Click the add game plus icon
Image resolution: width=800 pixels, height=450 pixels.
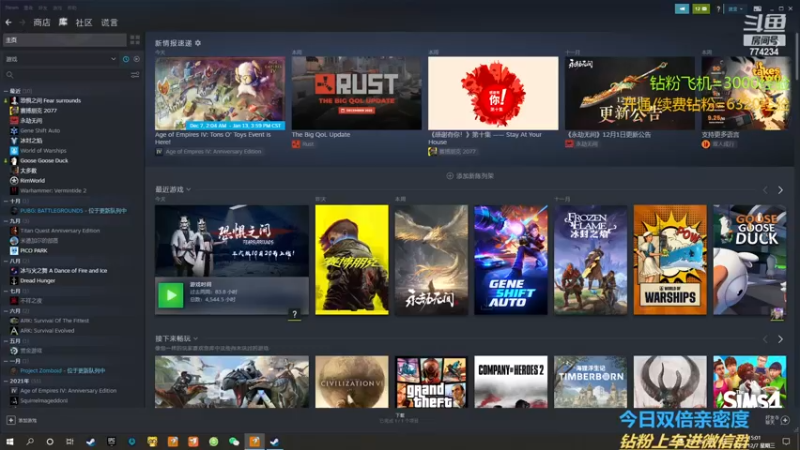click(x=11, y=420)
